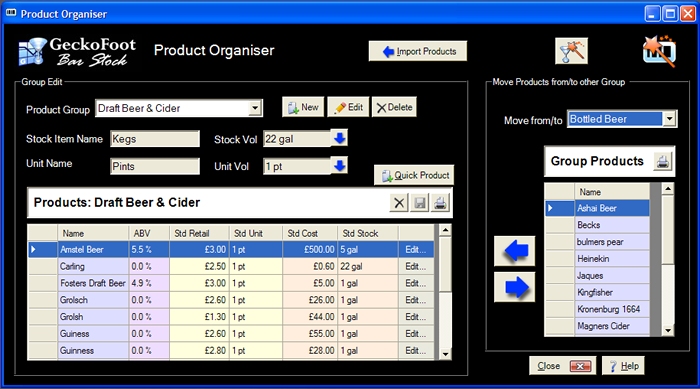Select Kronenburg 1664 in Group Products
Image resolution: width=700 pixels, height=389 pixels.
click(x=612, y=309)
